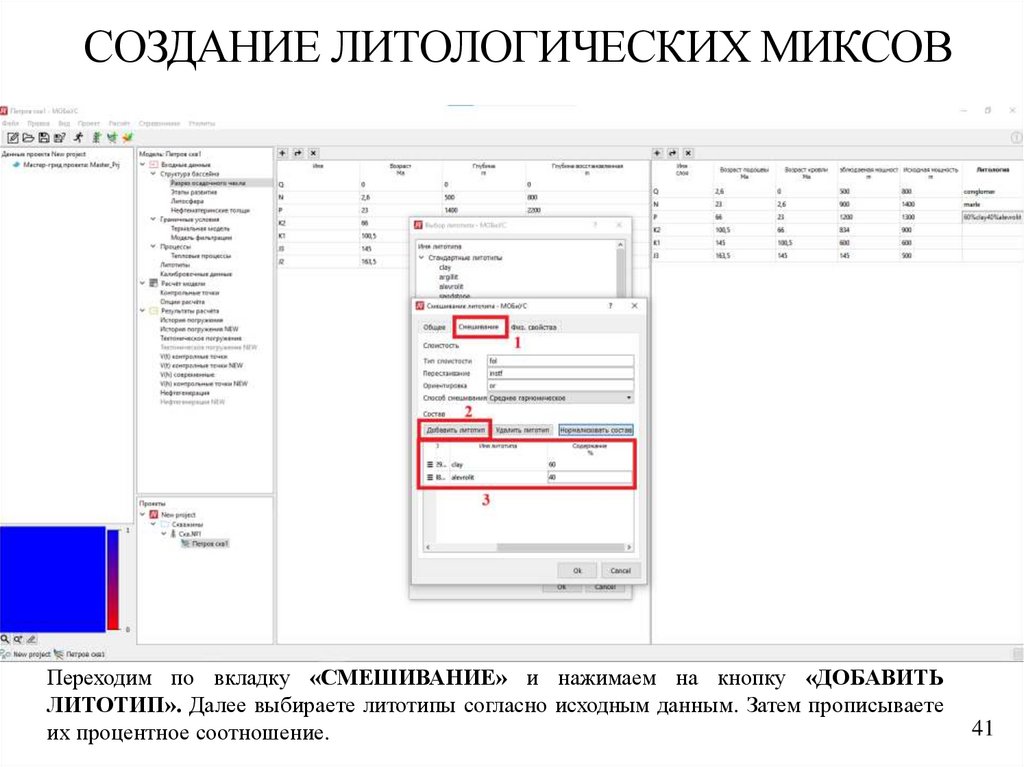
Task: Click the save diskette toolbar icon
Action: point(44,137)
